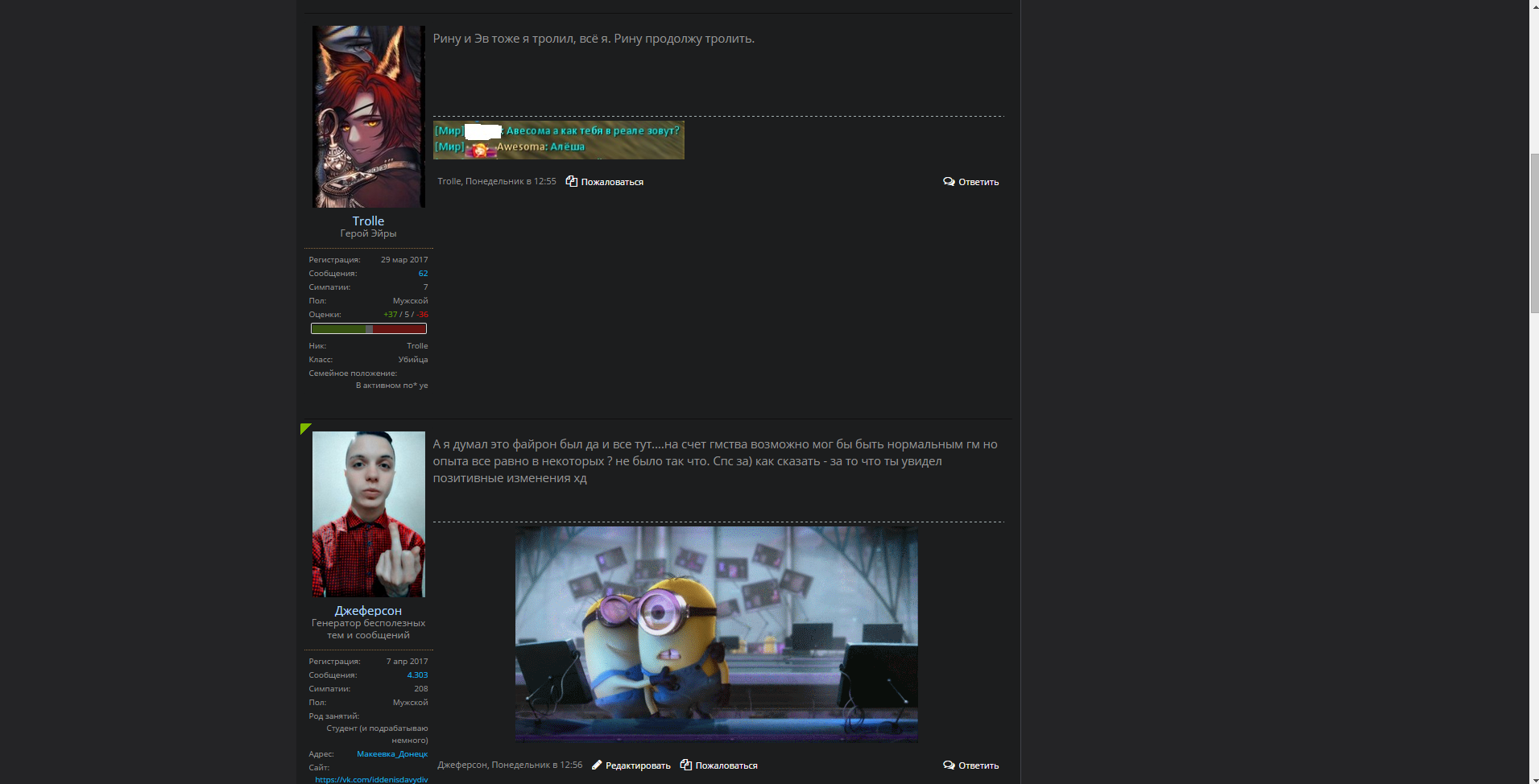Click Джеферсон's Симпатии count 208
The width and height of the screenshot is (1539, 784).
coord(421,689)
